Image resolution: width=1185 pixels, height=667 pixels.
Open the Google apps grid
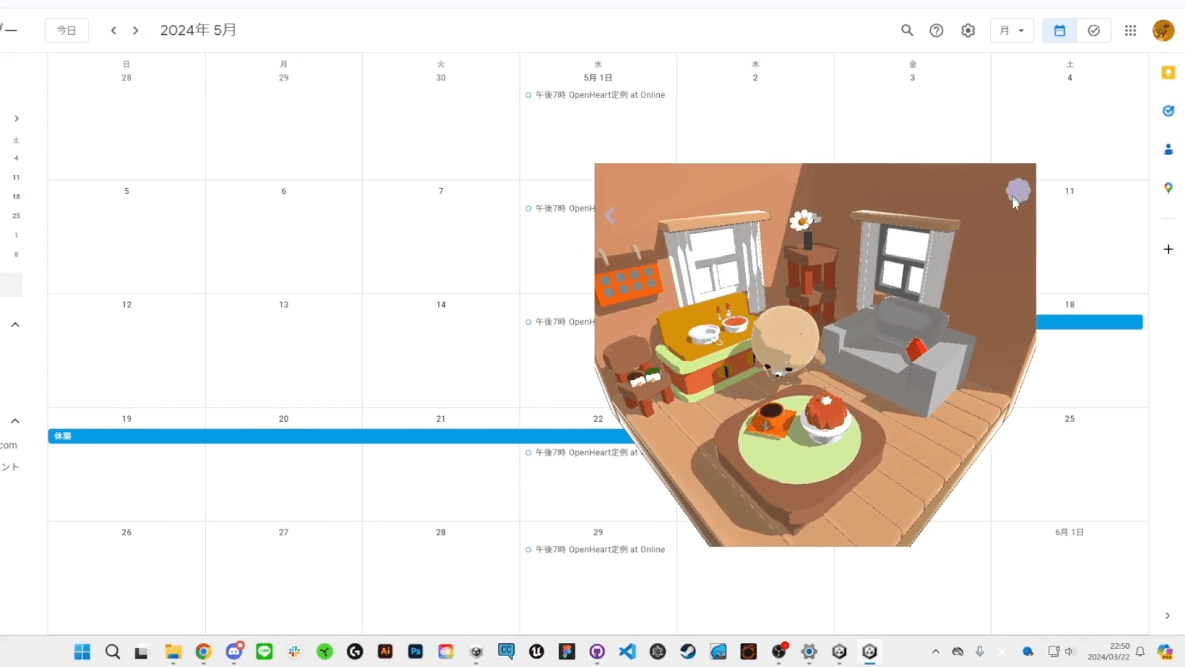[1131, 30]
